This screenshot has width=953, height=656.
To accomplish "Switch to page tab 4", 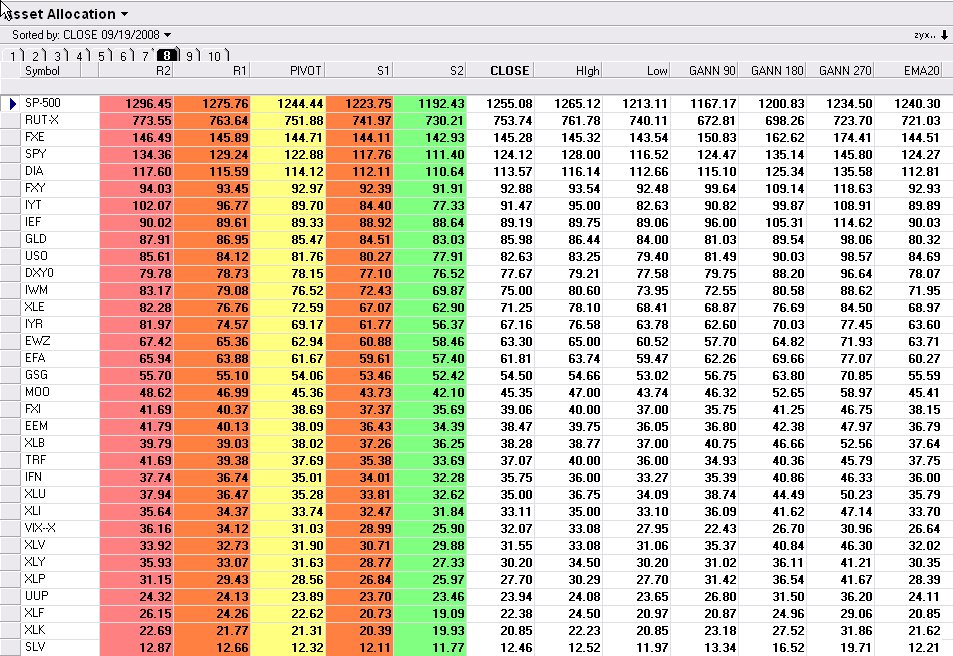I will click(79, 56).
